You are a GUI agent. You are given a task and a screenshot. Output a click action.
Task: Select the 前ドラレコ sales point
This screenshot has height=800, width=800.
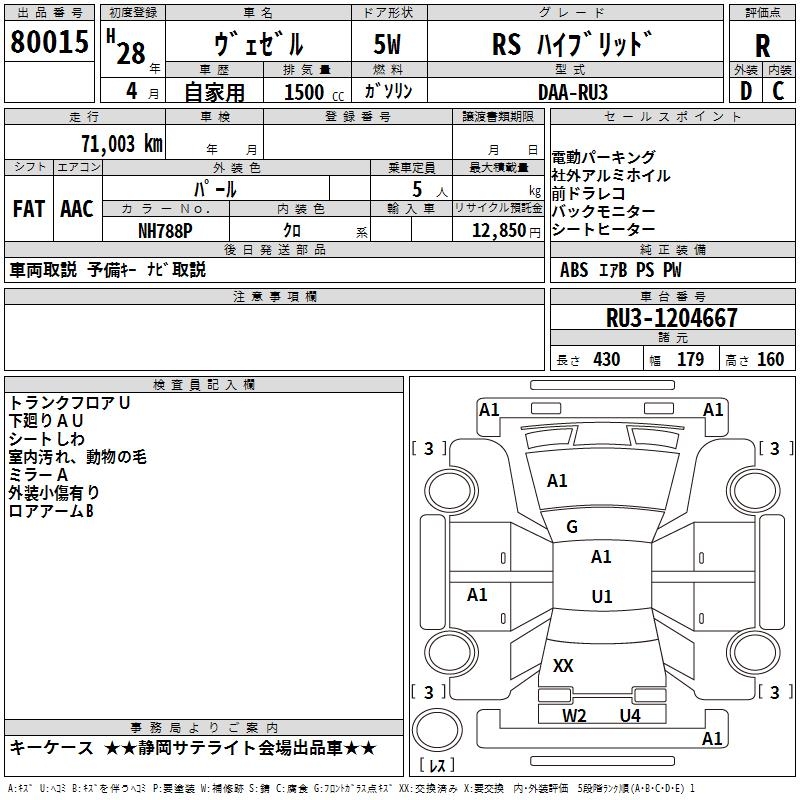pos(588,193)
